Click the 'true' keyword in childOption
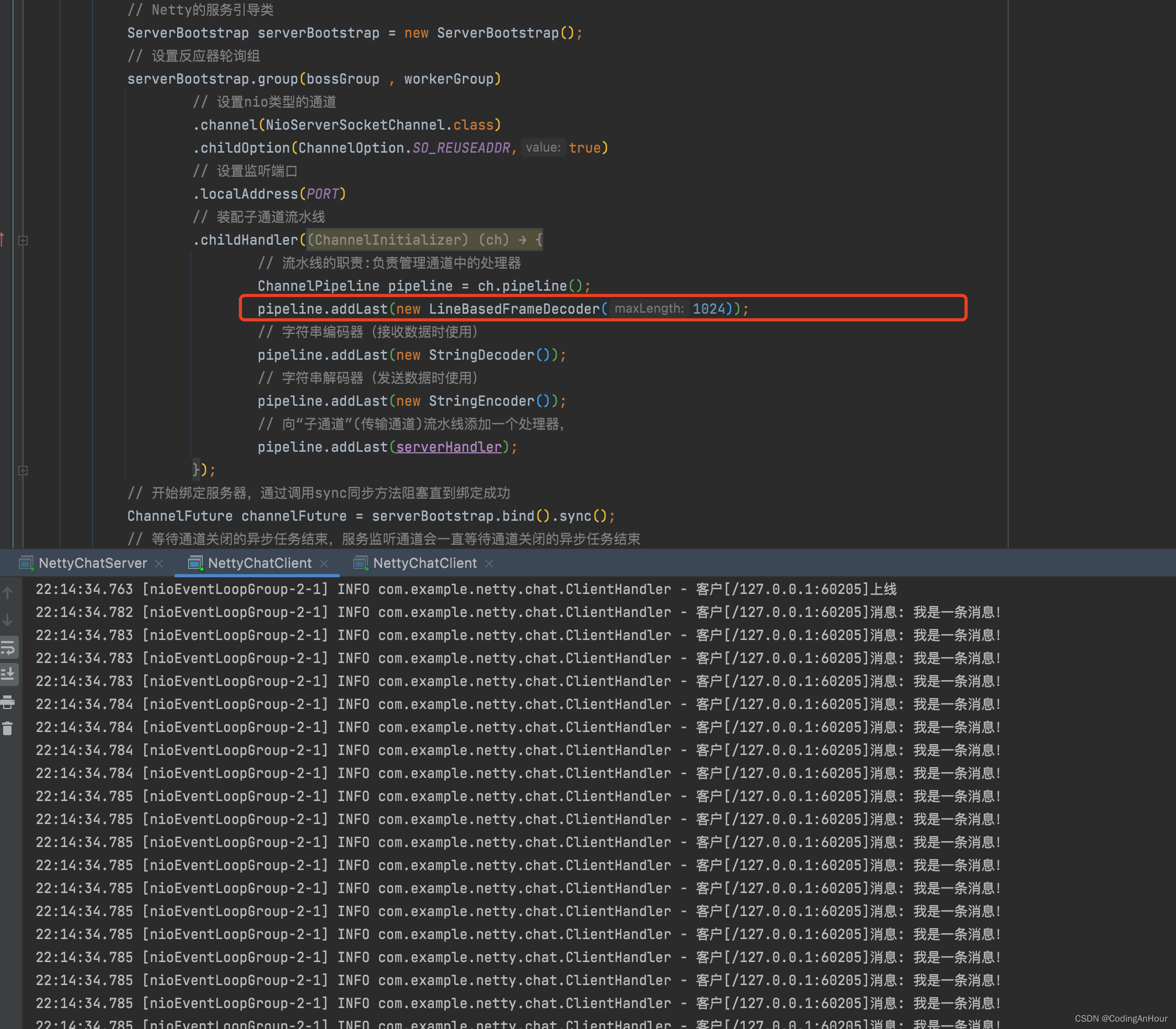Screen dimensions: 1176x1029 (584, 147)
